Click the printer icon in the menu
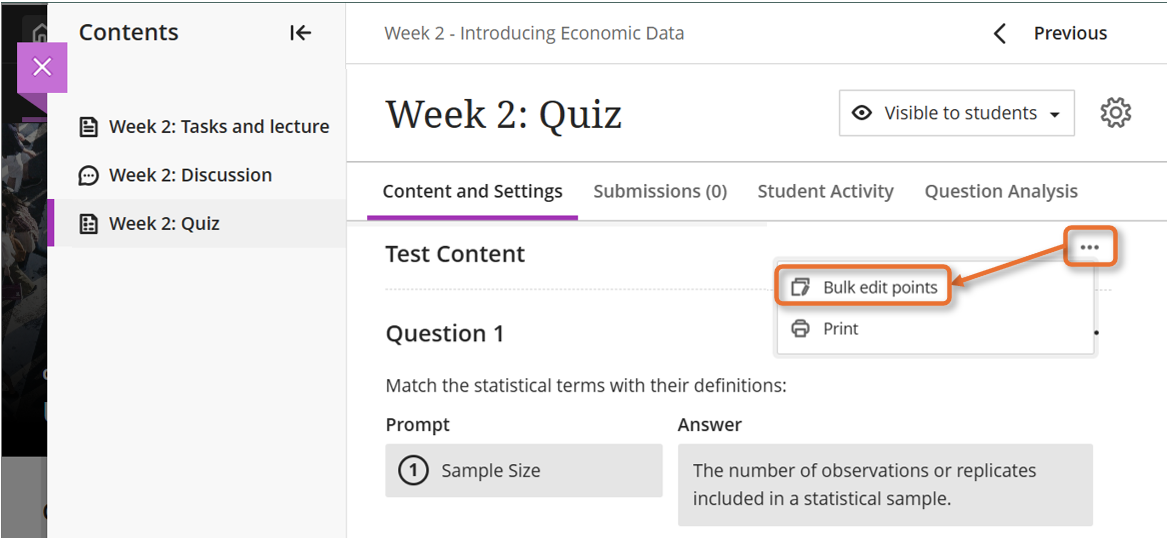Image resolution: width=1167 pixels, height=538 pixels. tap(800, 328)
